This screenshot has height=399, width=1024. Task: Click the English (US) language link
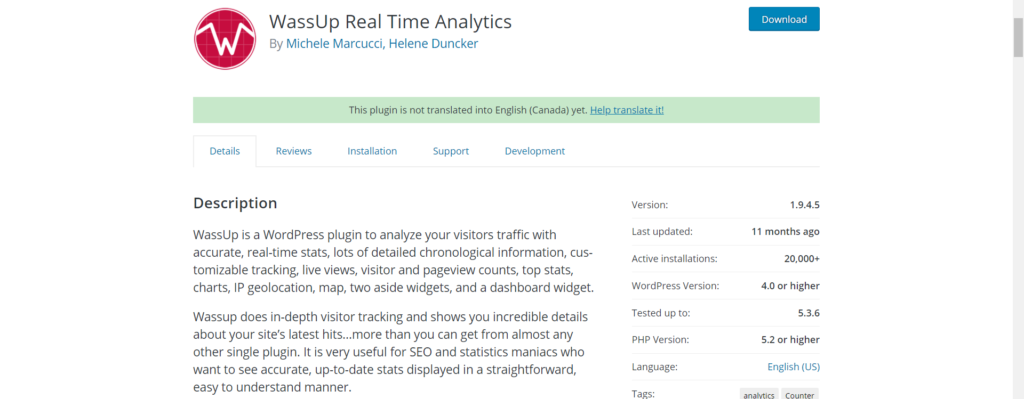click(x=793, y=367)
